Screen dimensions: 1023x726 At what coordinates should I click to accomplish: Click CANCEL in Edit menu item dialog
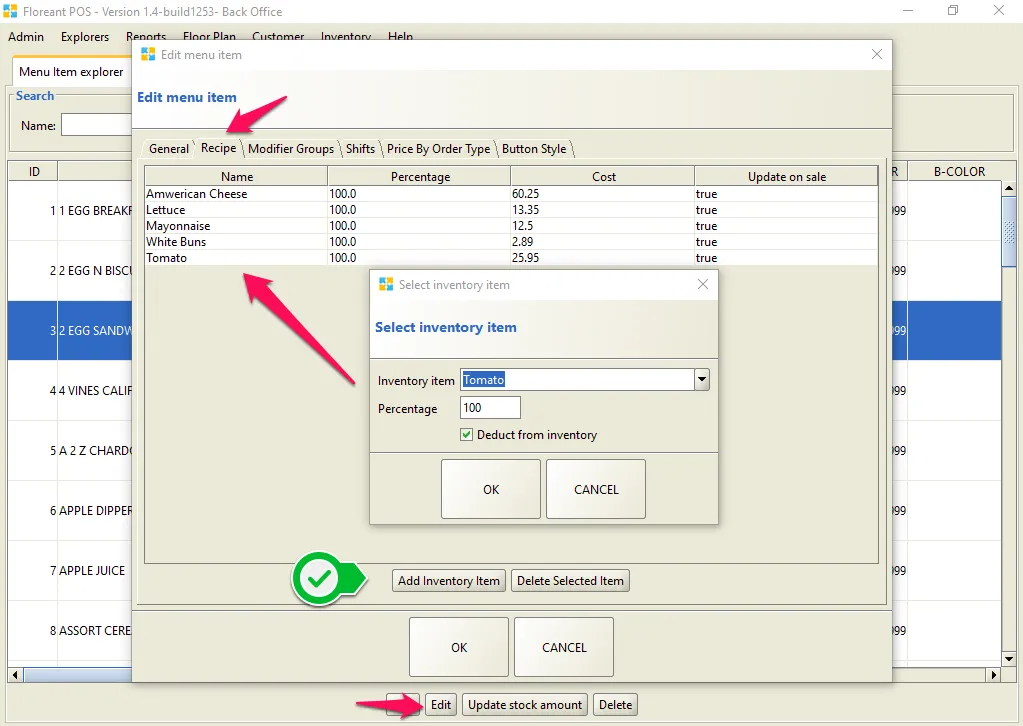564,647
